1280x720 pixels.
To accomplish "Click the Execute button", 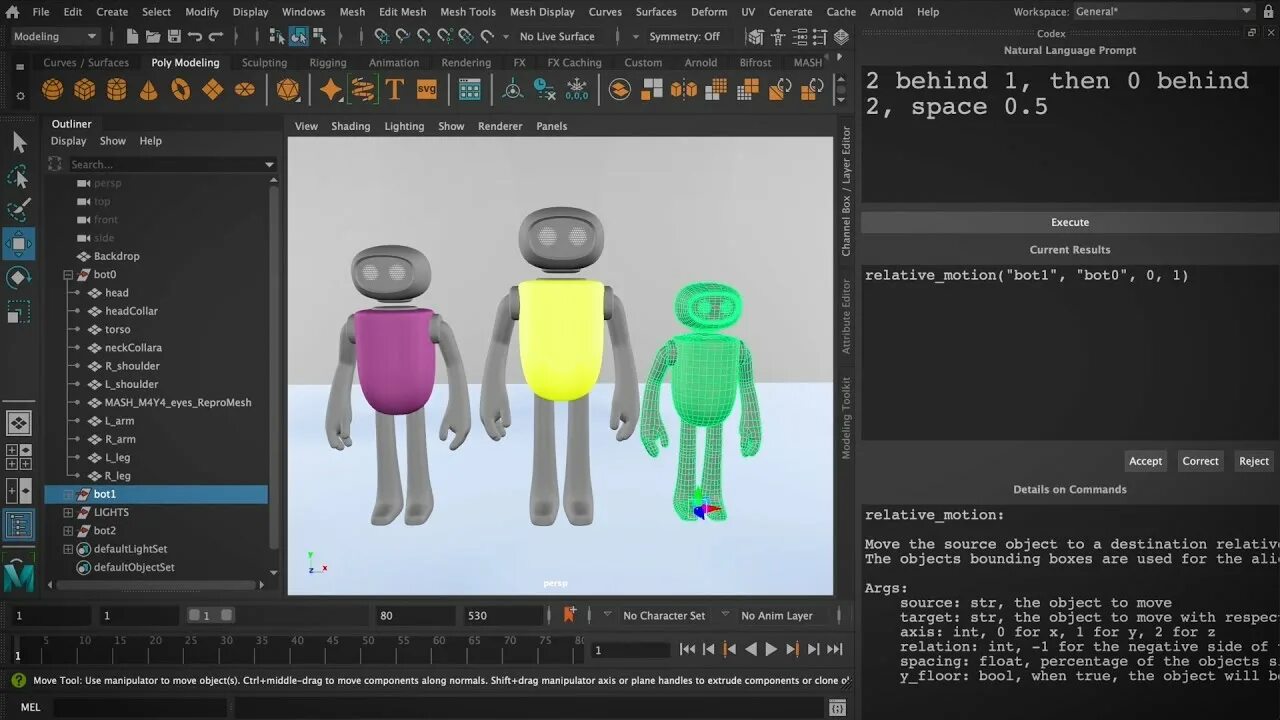I will [1070, 222].
